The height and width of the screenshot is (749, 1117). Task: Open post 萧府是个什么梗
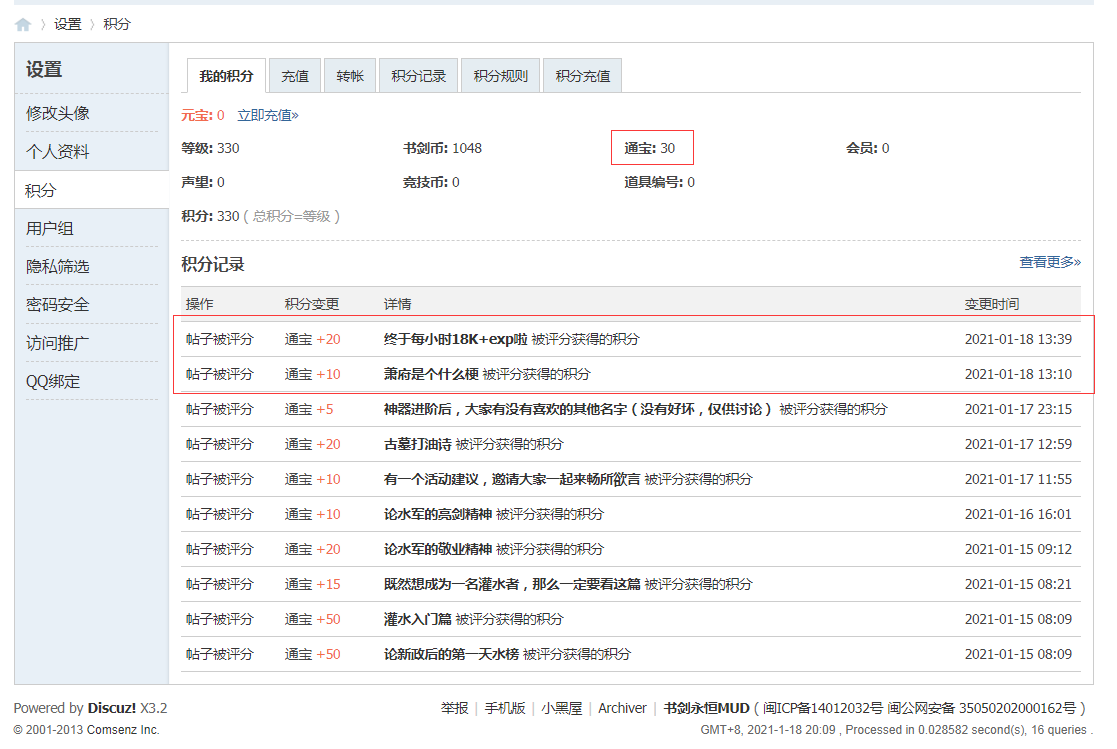(x=431, y=374)
